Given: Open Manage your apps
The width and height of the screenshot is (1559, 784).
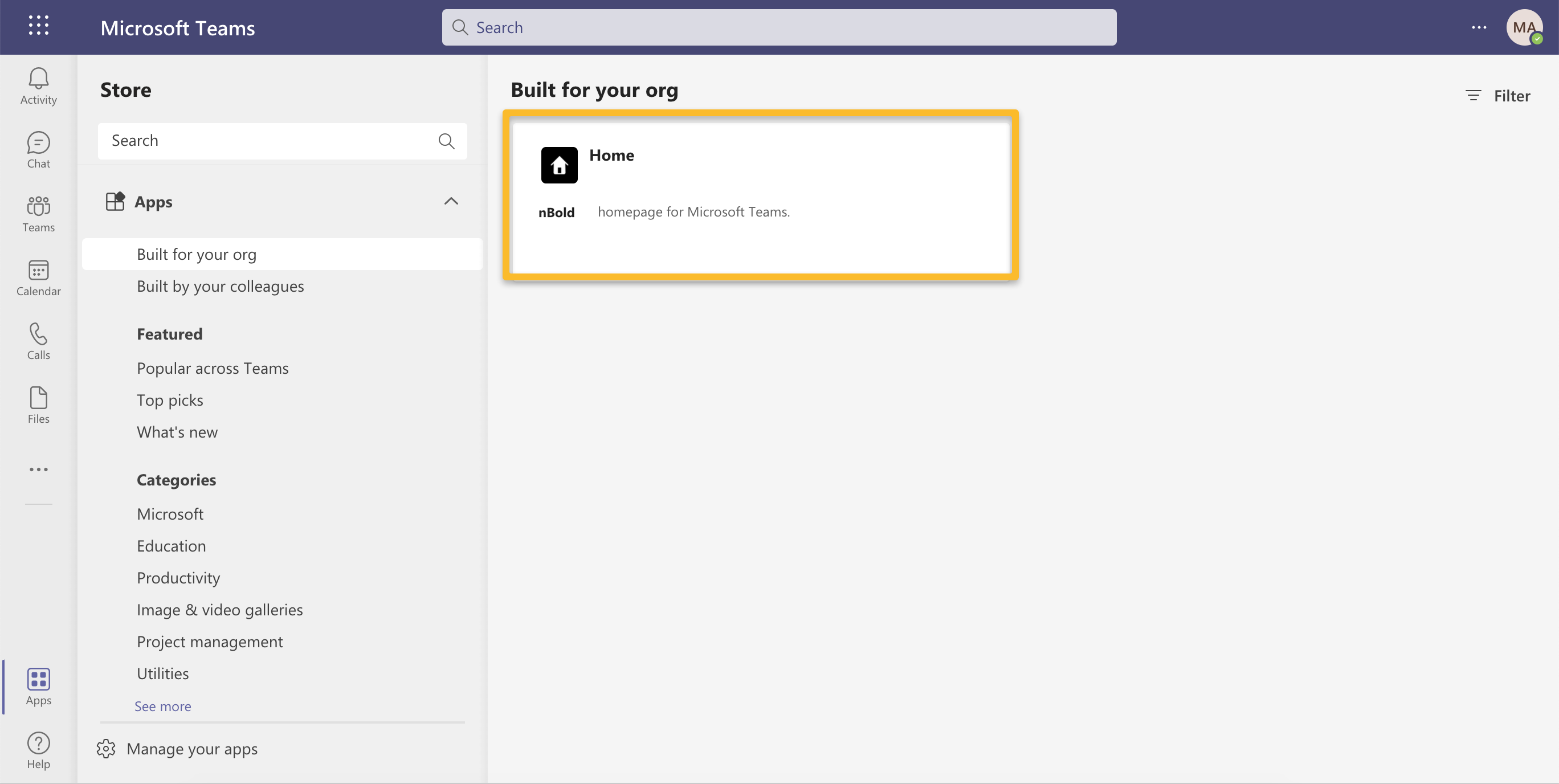Looking at the screenshot, I should pos(191,749).
